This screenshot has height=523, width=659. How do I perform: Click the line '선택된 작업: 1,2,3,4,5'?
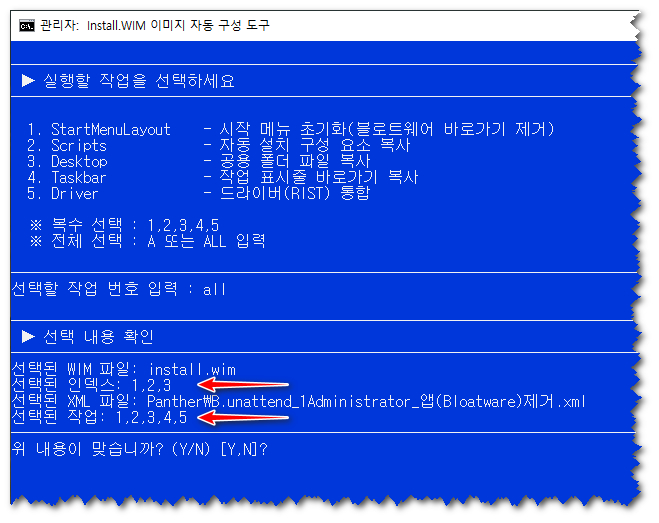99,417
